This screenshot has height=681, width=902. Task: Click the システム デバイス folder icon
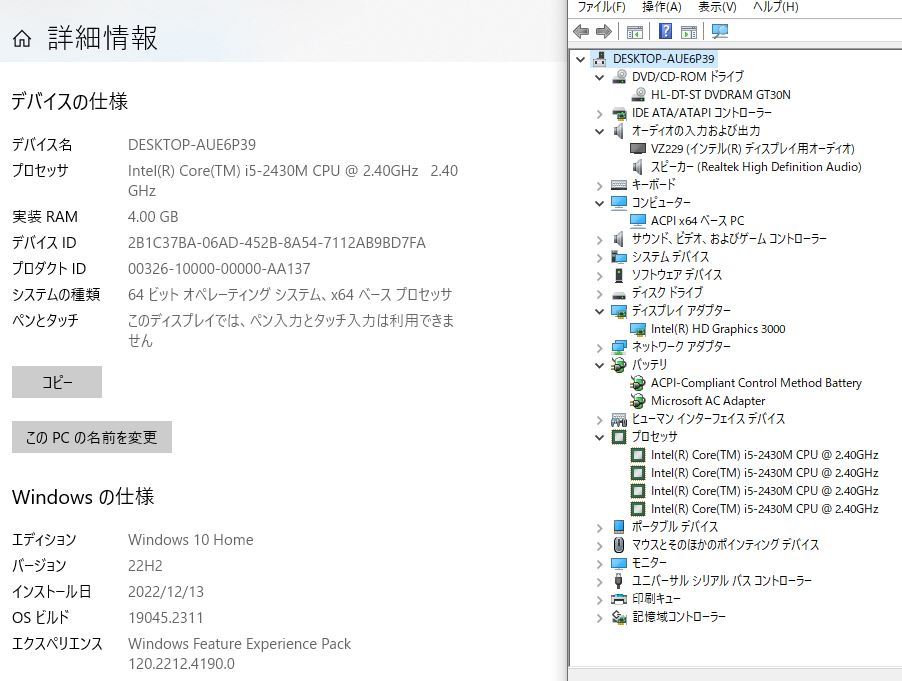pyautogui.click(x=619, y=257)
